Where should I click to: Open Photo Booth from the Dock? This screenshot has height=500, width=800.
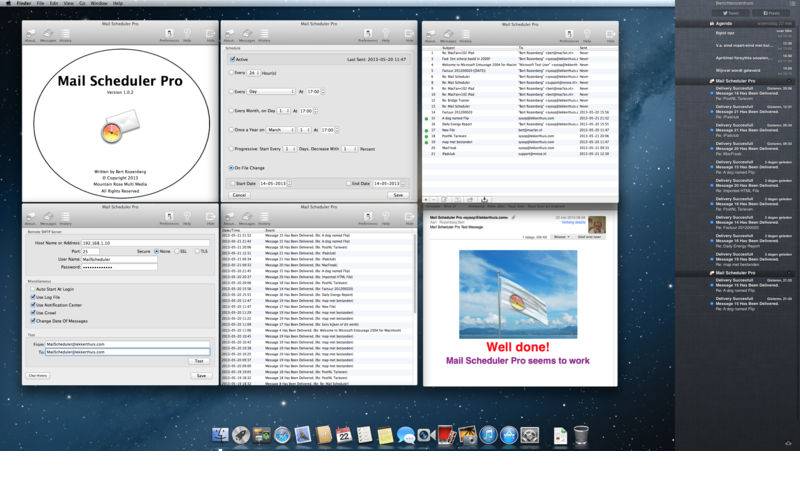pos(447,435)
